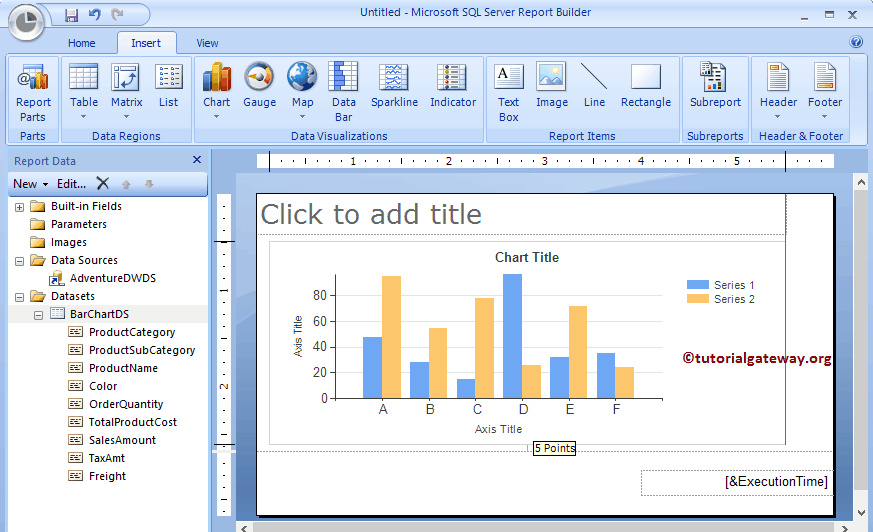The height and width of the screenshot is (532, 873).
Task: Click the Series 1 blue legend swatch
Action: [698, 285]
